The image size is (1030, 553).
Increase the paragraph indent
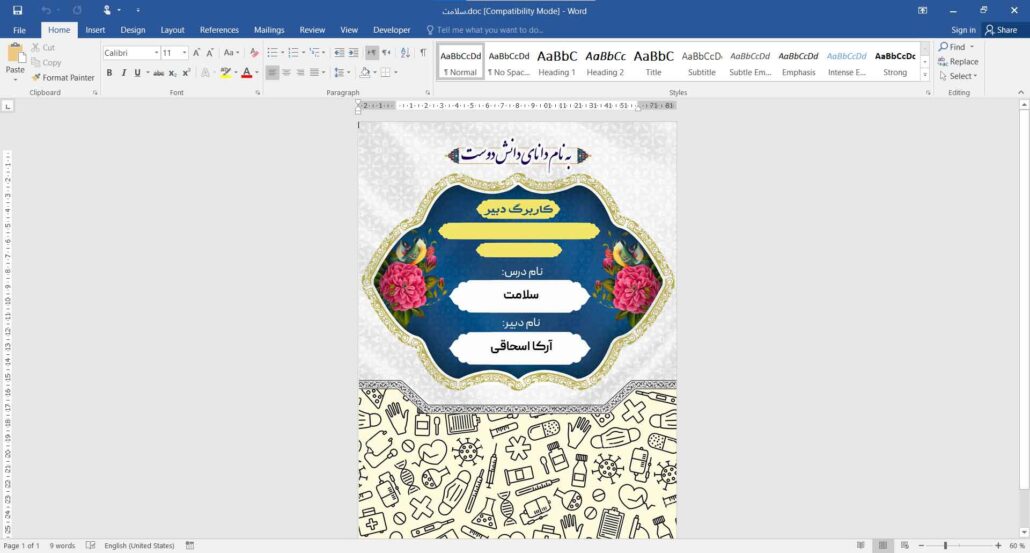pyautogui.click(x=354, y=53)
